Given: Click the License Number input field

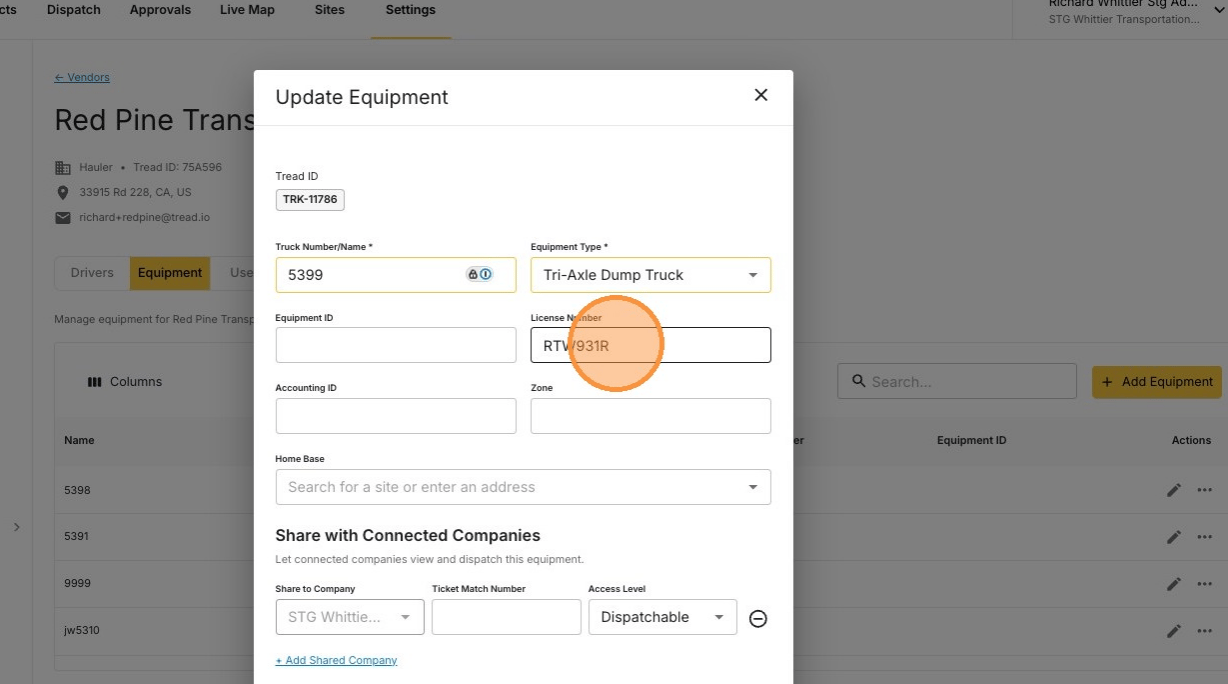Looking at the screenshot, I should tap(651, 345).
